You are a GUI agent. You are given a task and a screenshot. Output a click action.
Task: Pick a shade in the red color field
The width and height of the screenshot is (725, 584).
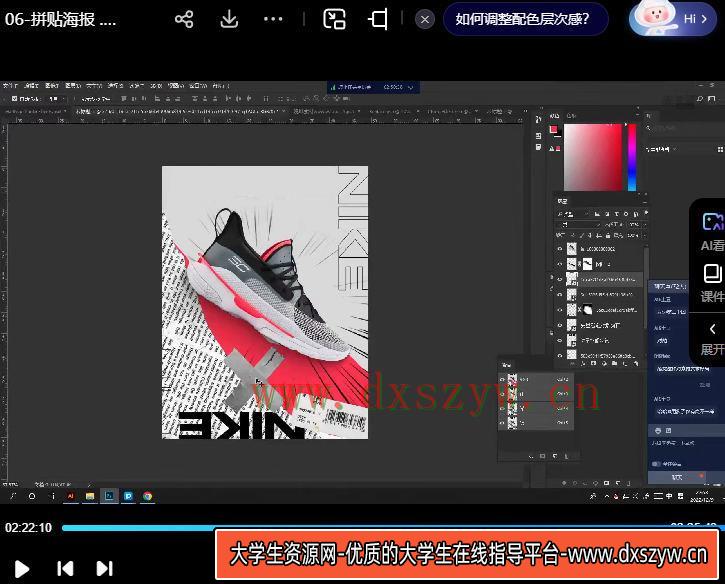593,157
